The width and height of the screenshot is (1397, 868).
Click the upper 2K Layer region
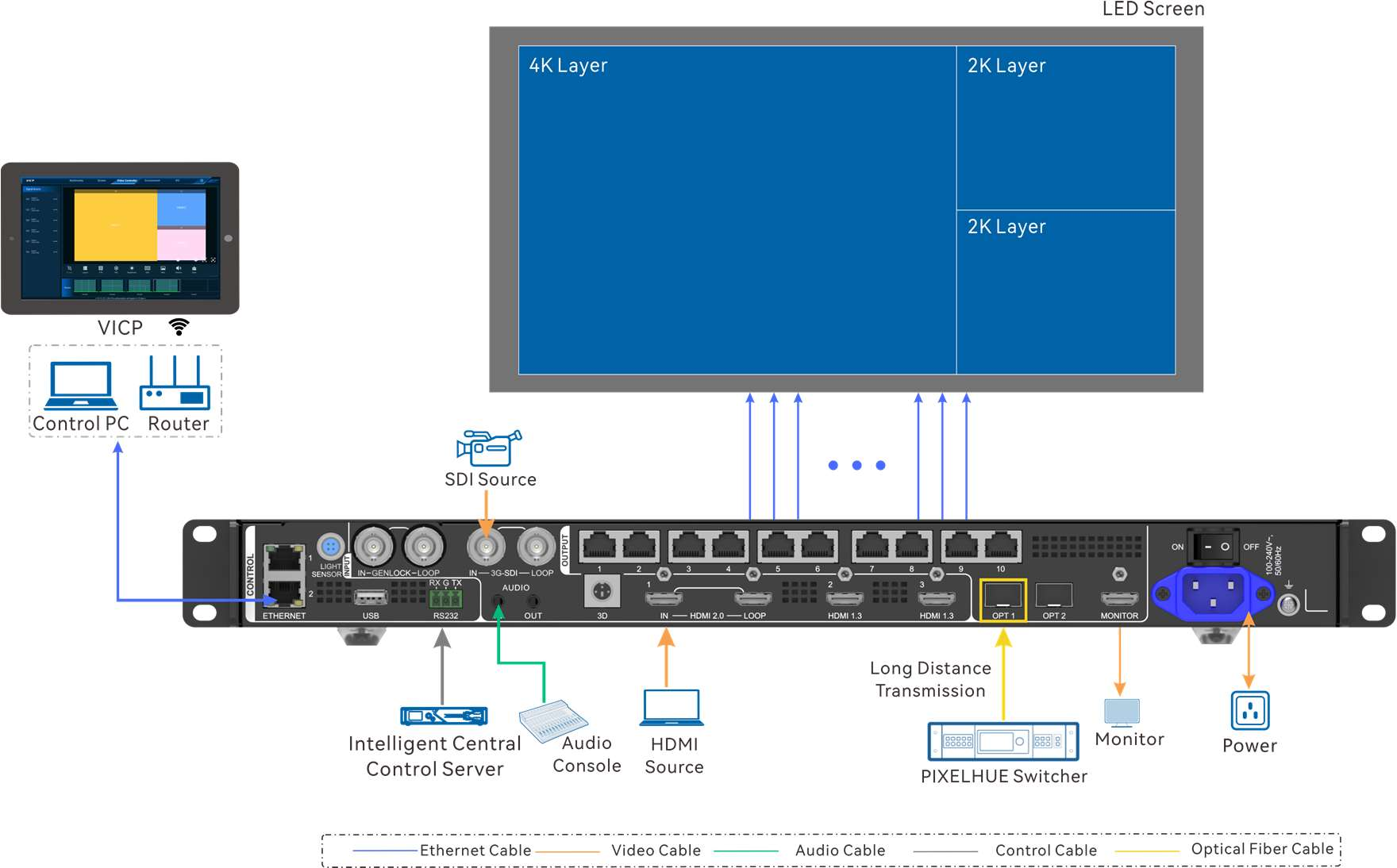(1066, 128)
